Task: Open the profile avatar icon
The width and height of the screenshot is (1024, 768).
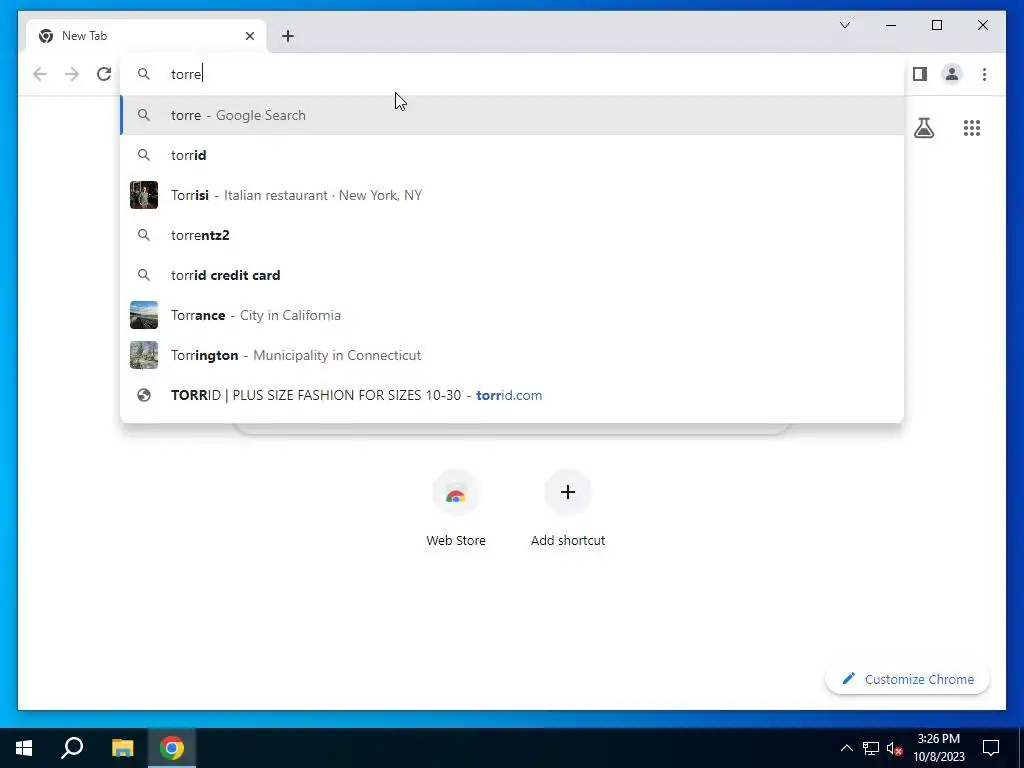Action: [952, 74]
